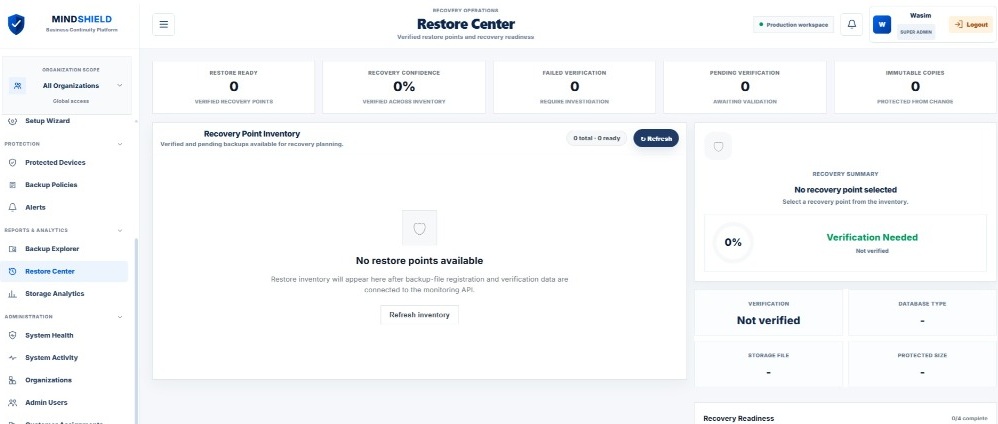Click the Organizations building icon
Screen dimensions: 998x424
coord(12,380)
